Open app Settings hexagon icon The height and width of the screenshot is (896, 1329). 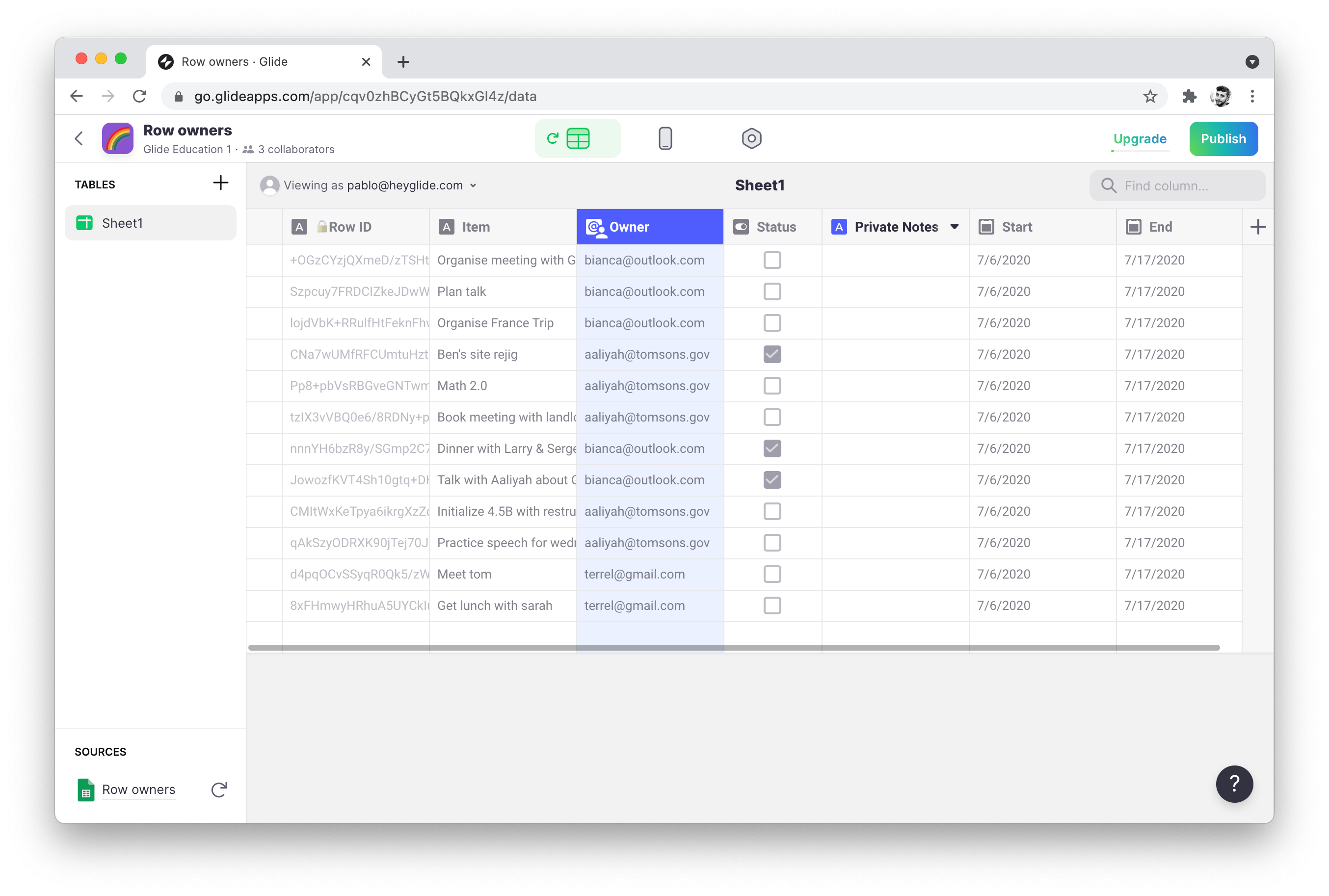[x=751, y=138]
